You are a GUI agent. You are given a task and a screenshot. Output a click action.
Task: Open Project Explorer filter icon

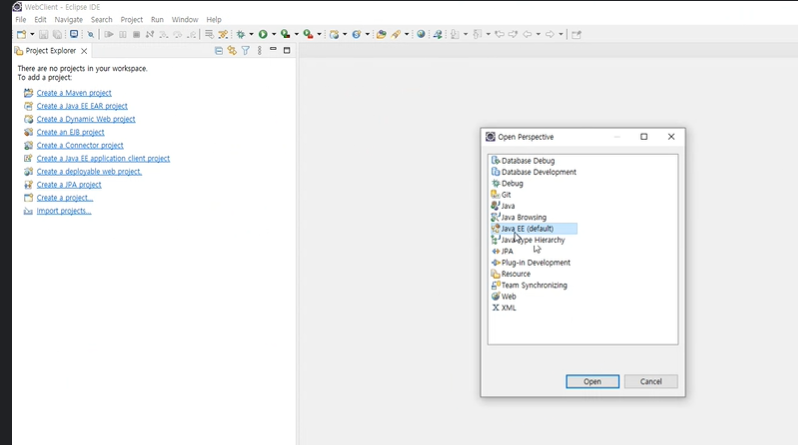pos(246,50)
